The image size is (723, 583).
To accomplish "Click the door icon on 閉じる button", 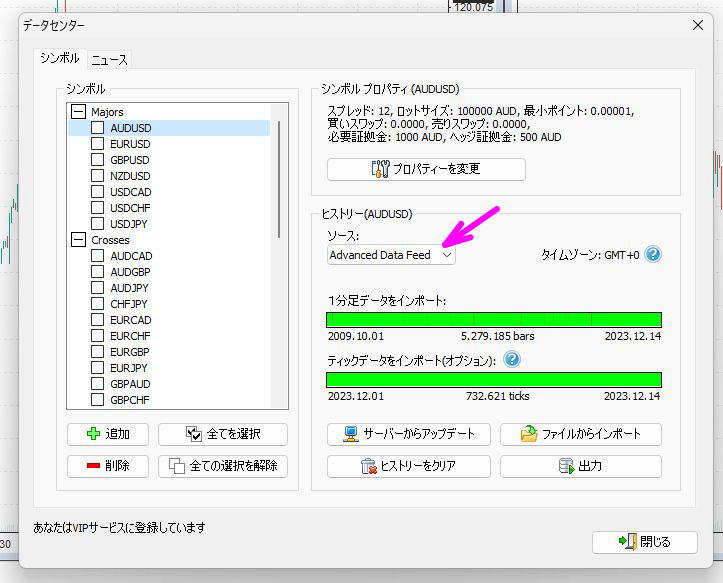I will pyautogui.click(x=628, y=541).
